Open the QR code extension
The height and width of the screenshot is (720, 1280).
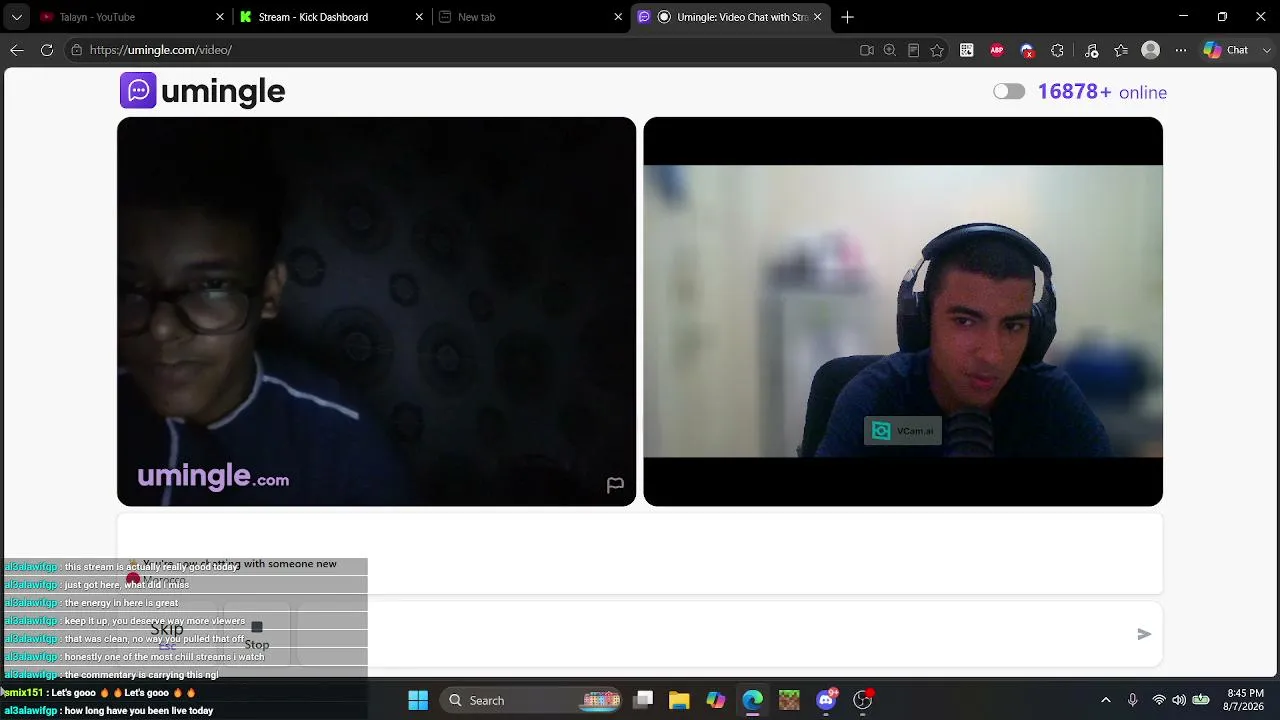point(967,50)
